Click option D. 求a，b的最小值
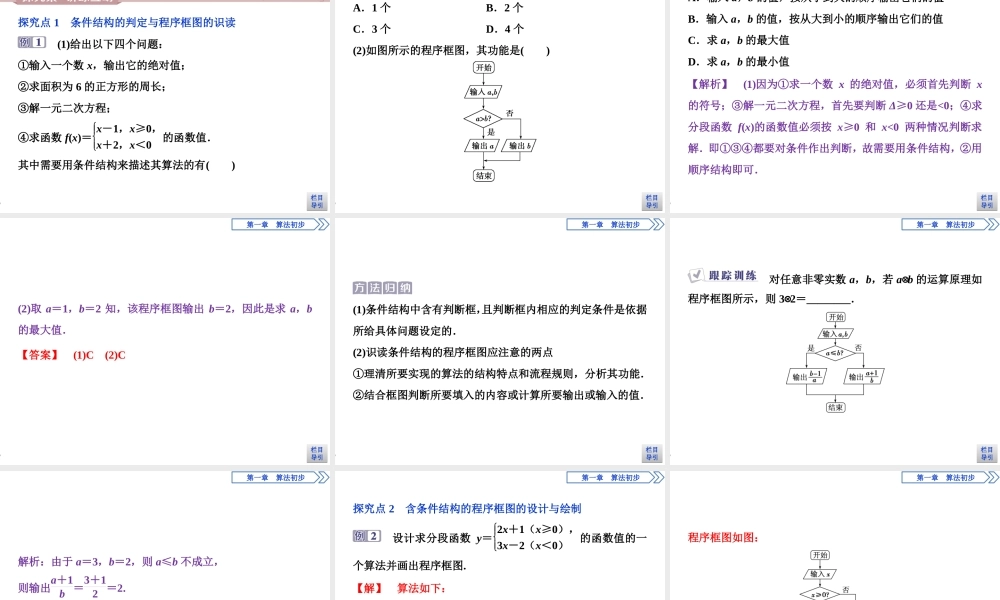This screenshot has height=600, width=1000. coord(739,62)
